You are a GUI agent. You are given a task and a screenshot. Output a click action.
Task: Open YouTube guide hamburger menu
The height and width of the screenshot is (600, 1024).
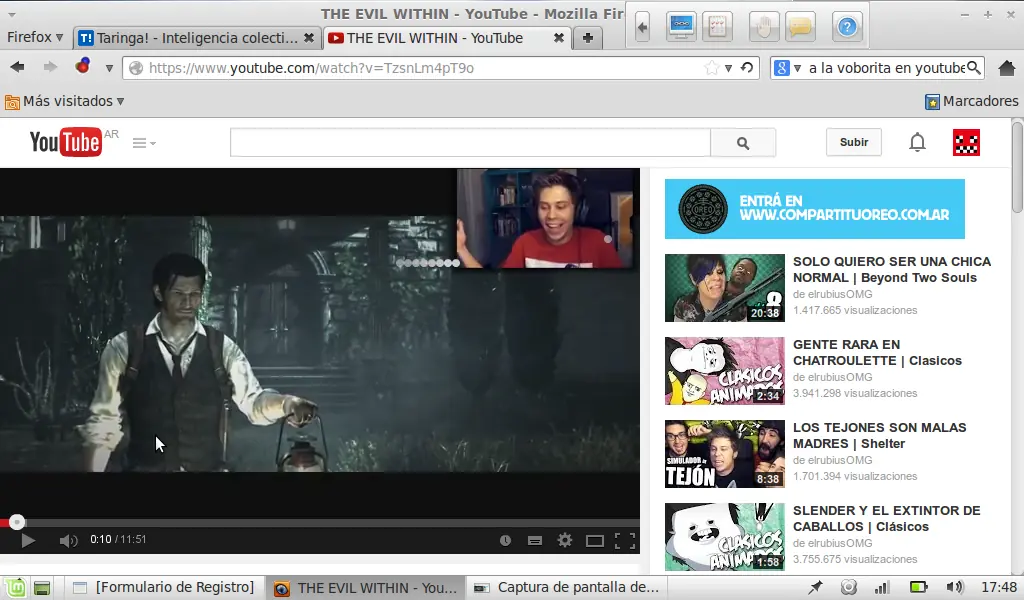point(144,143)
